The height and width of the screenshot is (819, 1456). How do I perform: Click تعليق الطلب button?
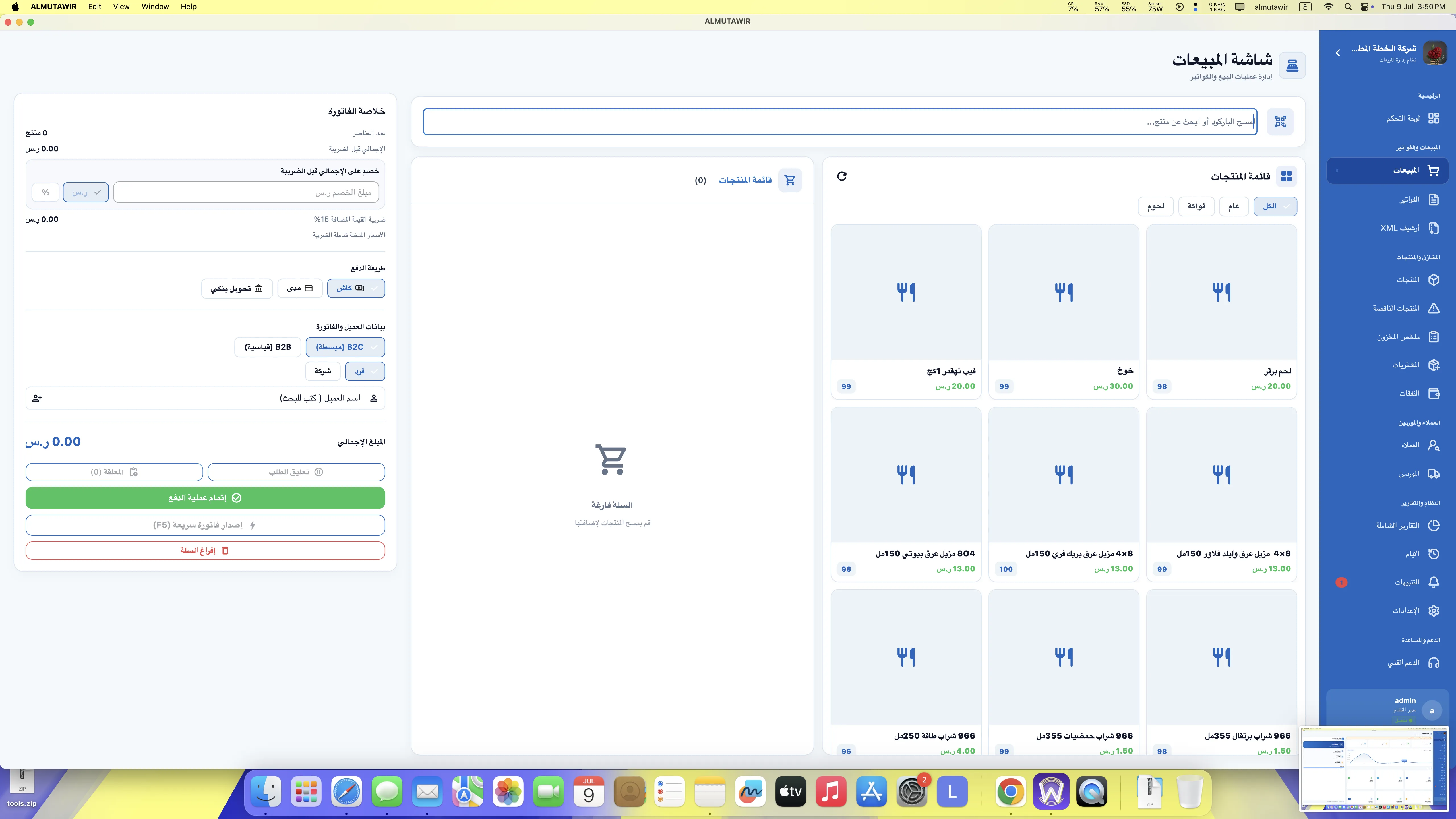[x=296, y=472]
